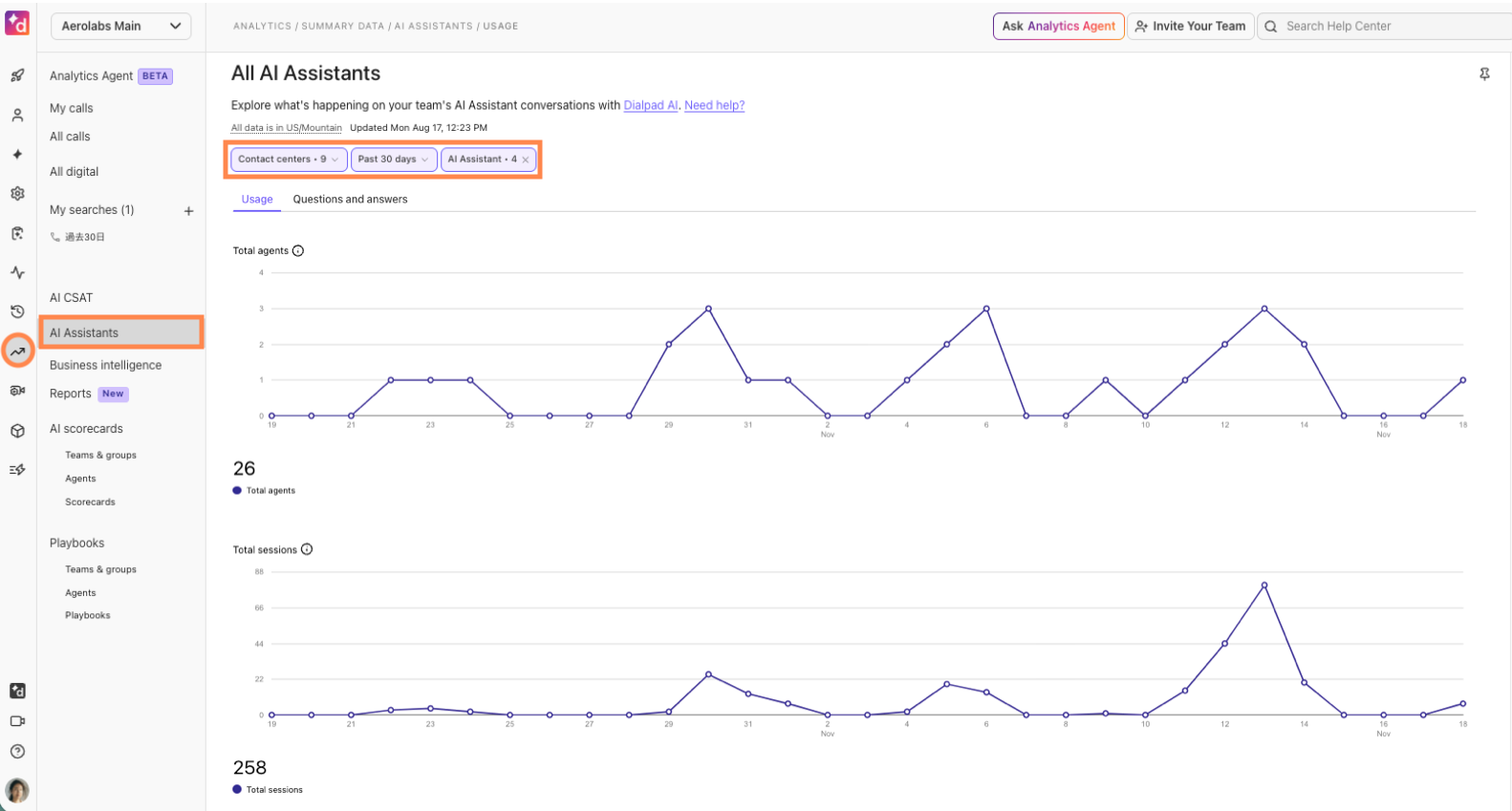
Task: Open the list-with-lightning icon in the sidebar
Action: (x=17, y=470)
